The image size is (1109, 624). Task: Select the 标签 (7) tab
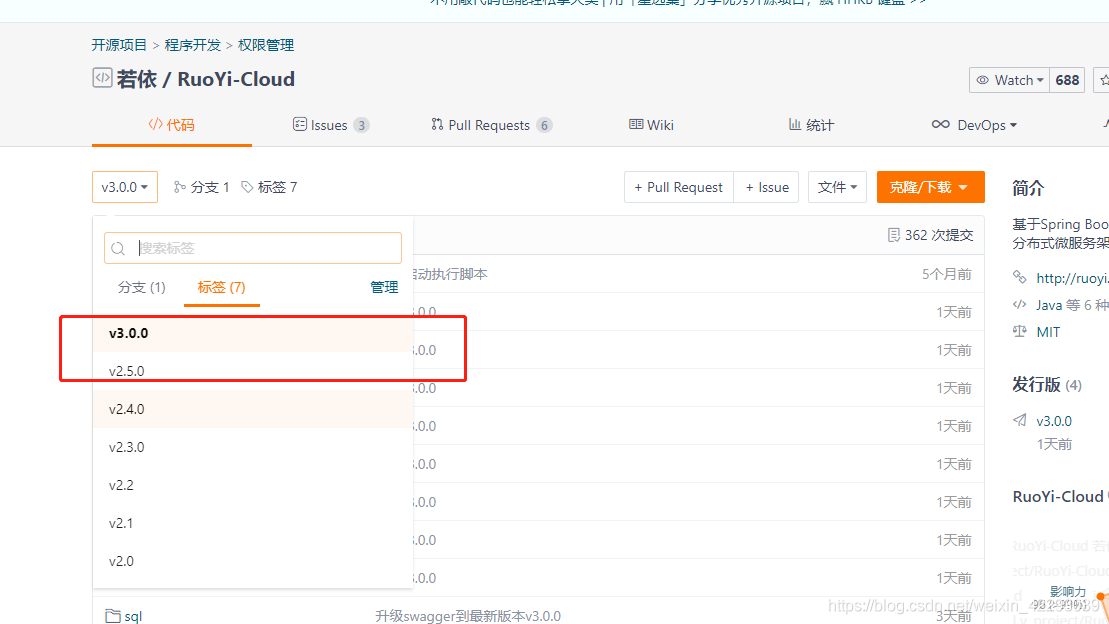[x=221, y=287]
